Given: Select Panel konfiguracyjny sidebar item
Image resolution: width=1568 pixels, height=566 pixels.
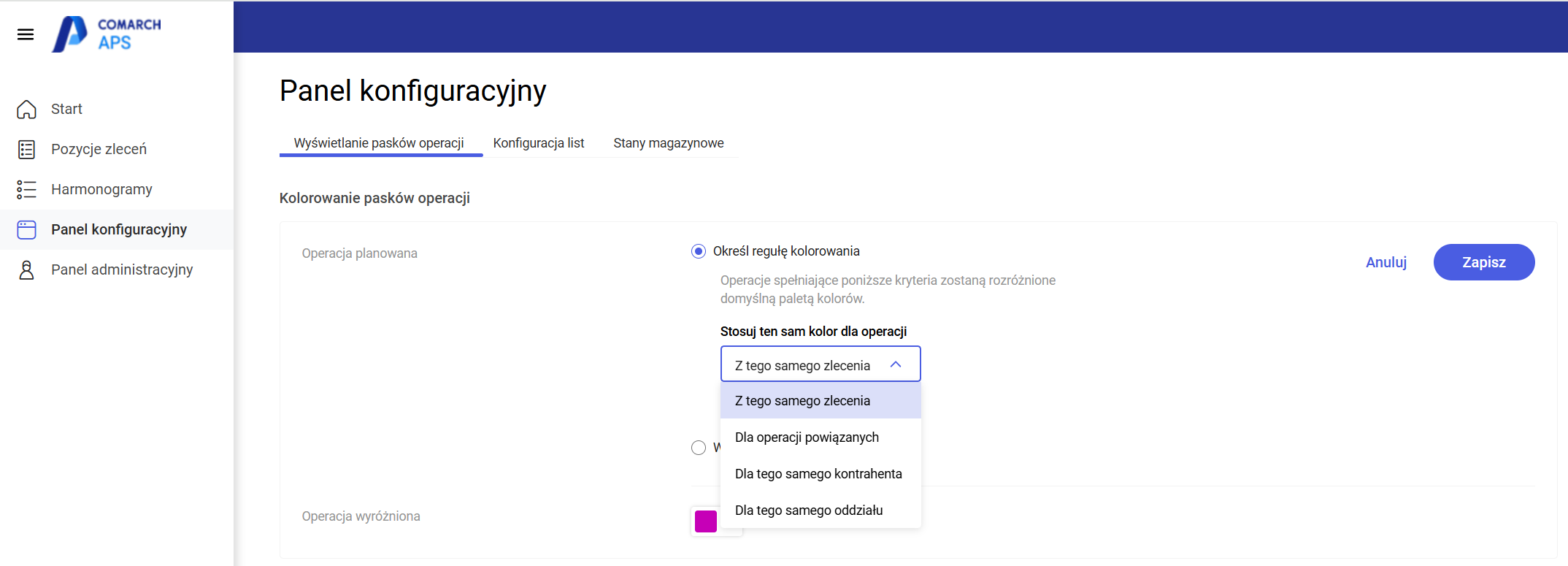Looking at the screenshot, I should [117, 229].
